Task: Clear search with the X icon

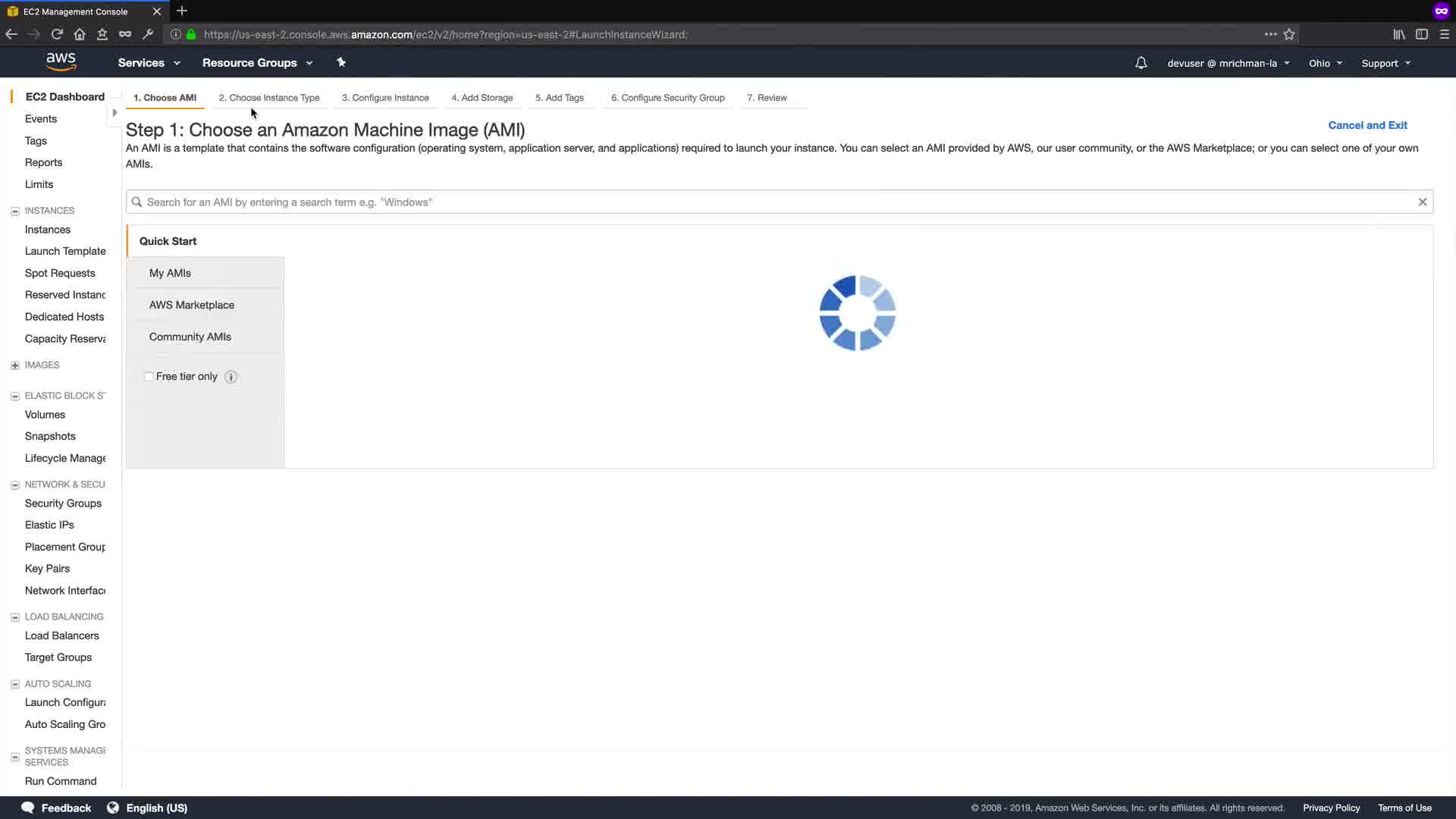Action: (x=1423, y=202)
